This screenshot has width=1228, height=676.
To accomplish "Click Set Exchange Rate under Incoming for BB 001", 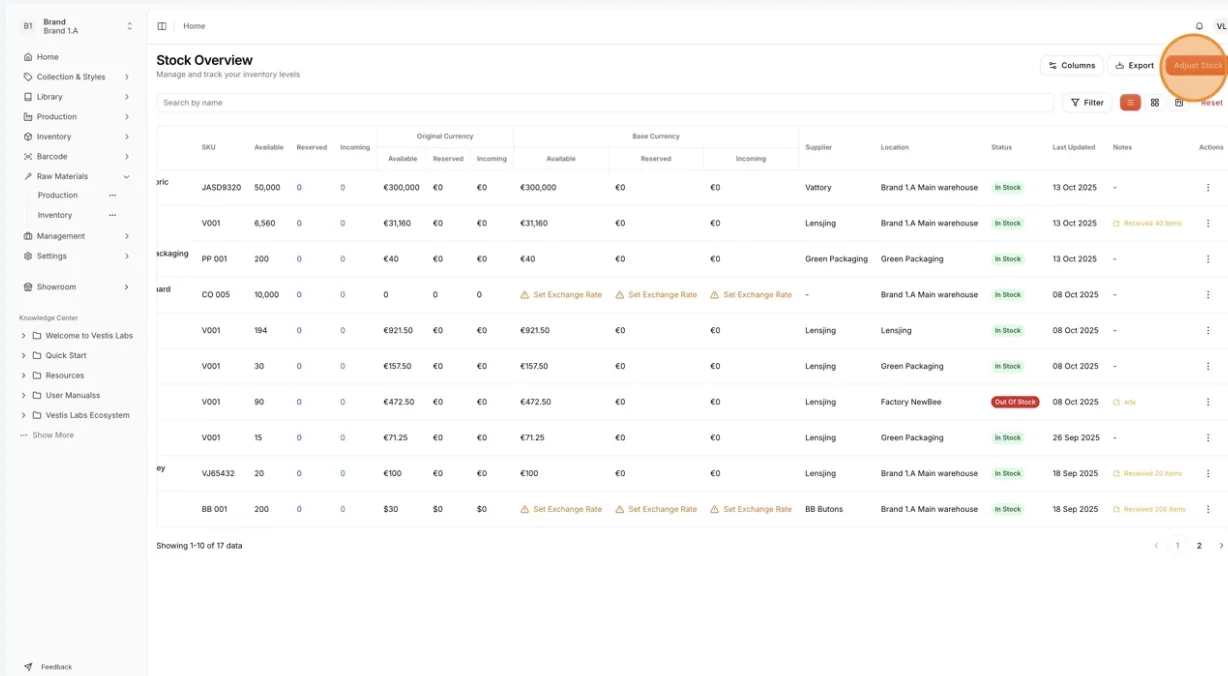I will point(751,509).
